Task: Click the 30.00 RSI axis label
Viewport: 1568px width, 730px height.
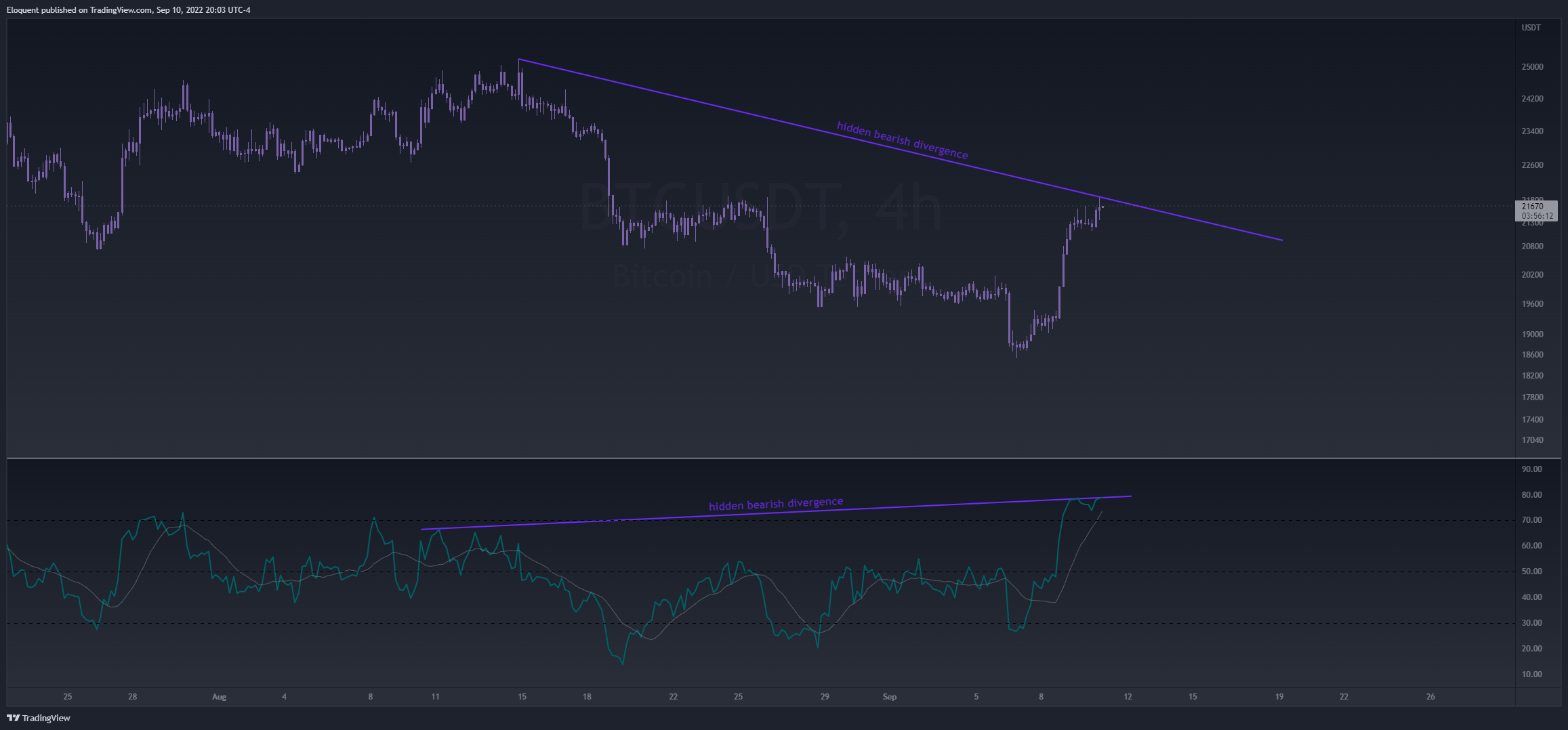Action: tap(1531, 623)
